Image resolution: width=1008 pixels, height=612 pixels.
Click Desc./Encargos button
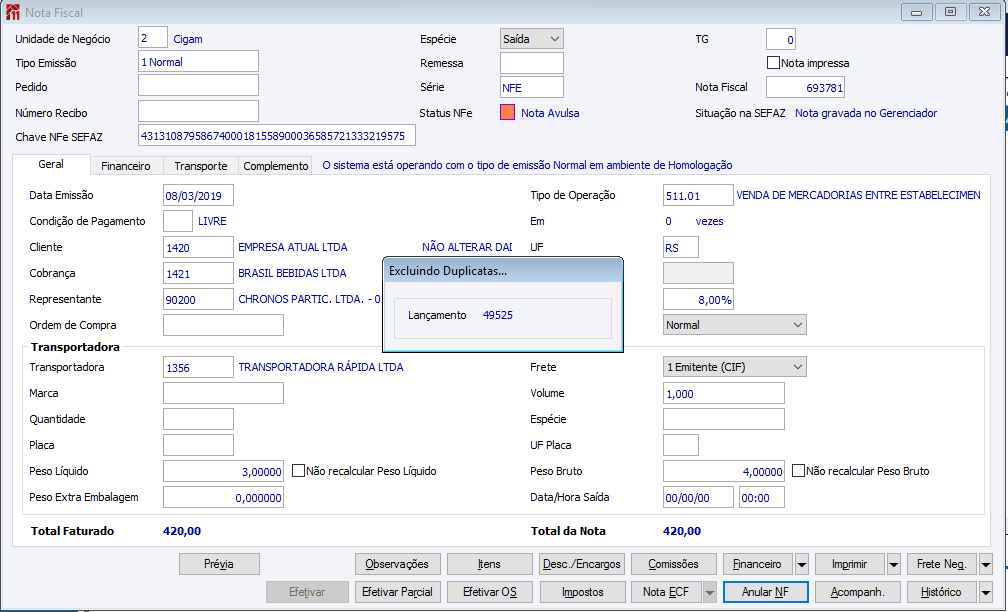click(582, 564)
